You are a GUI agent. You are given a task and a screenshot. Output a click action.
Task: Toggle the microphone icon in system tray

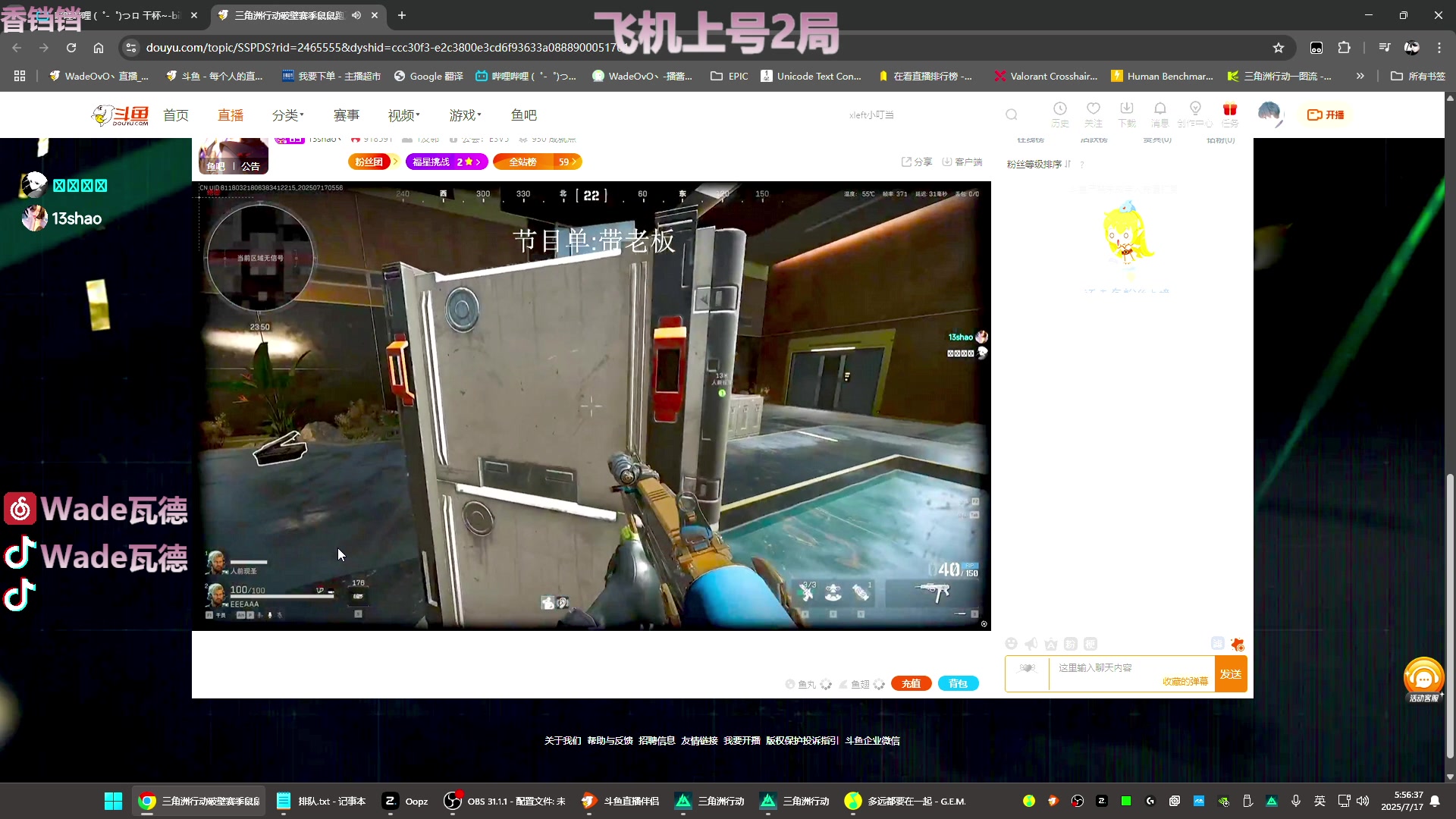pyautogui.click(x=1296, y=801)
